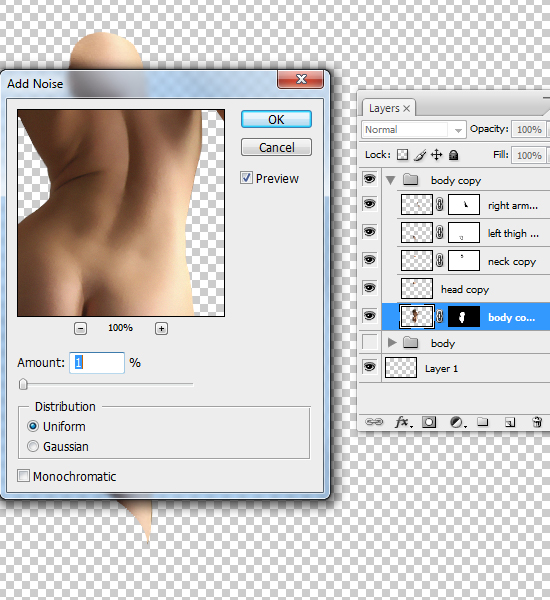Select the 'Layer 1' layer name
Viewport: 550px width, 600px height.
(441, 369)
